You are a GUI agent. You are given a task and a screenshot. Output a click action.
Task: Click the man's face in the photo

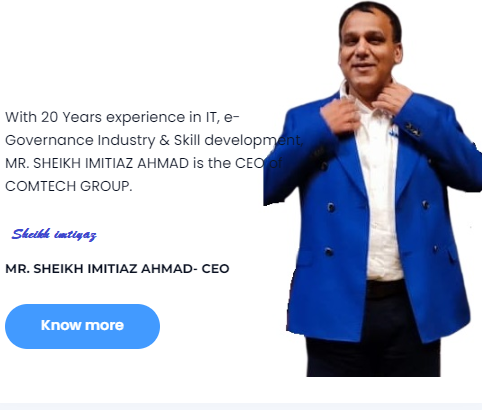(x=370, y=50)
